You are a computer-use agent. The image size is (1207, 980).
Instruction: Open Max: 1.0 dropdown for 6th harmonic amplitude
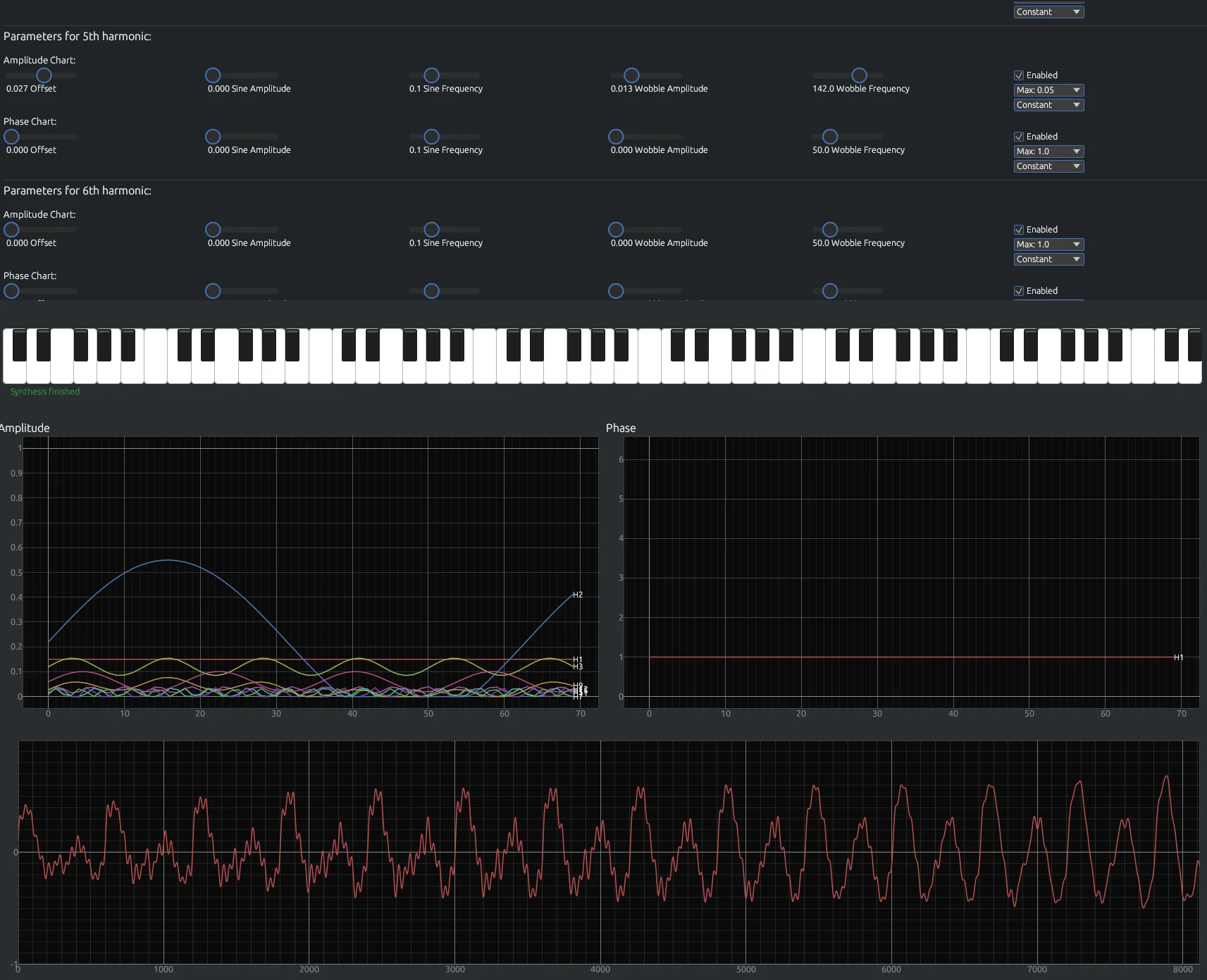tap(1048, 244)
